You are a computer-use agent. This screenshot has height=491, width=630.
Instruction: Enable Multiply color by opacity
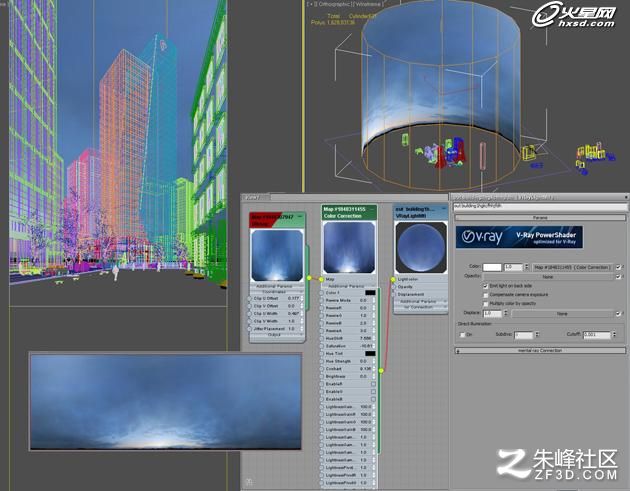[x=486, y=304]
